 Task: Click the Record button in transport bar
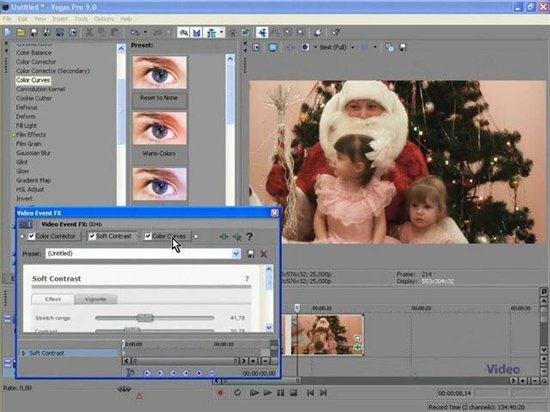220,393
